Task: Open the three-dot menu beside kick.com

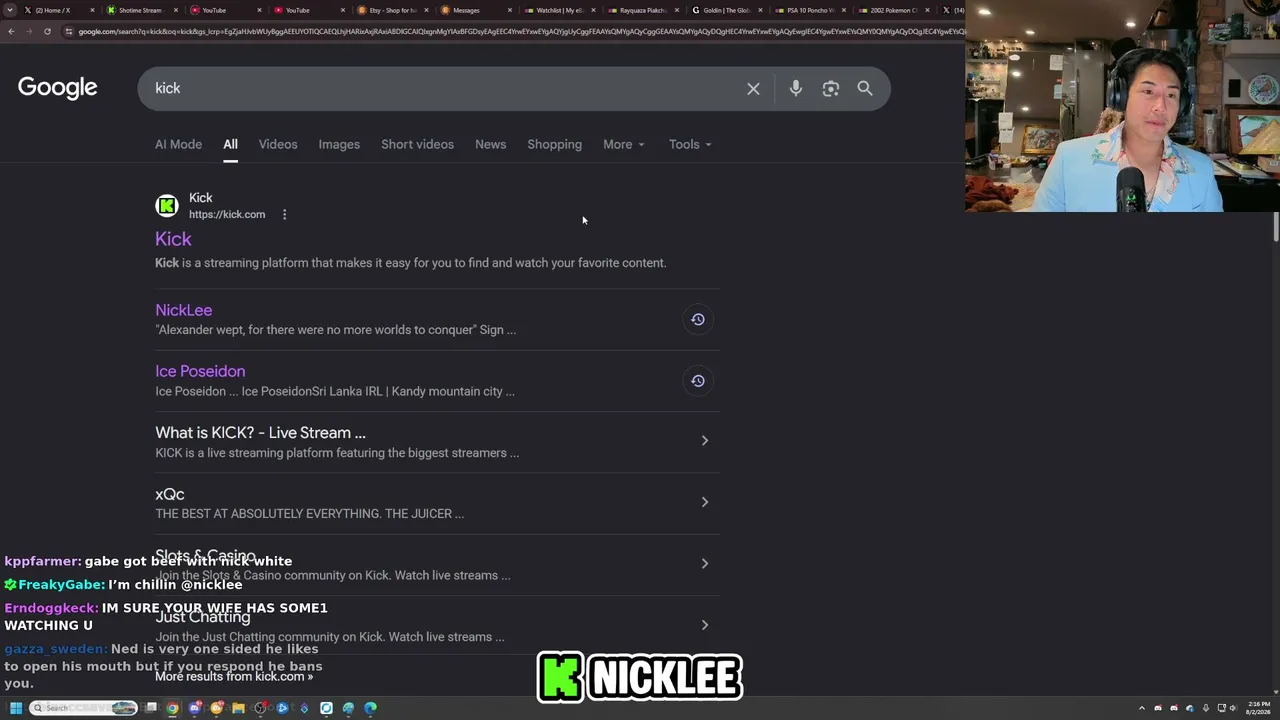Action: tap(284, 214)
